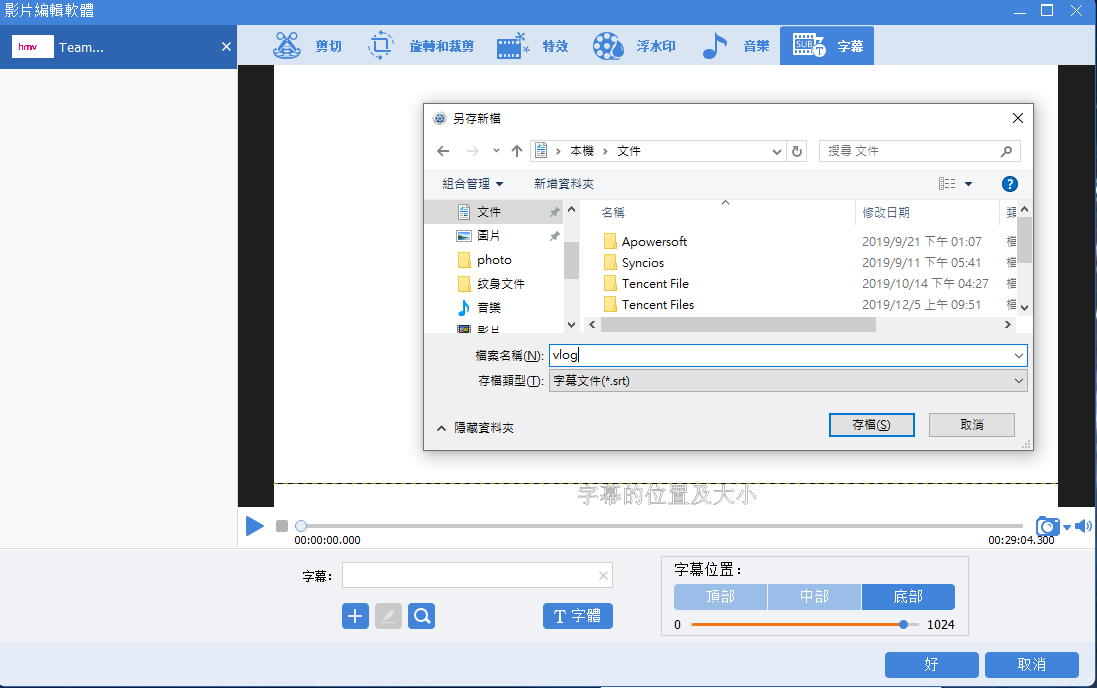The height and width of the screenshot is (688, 1097).
Task: Close the Team... video item
Action: point(226,47)
